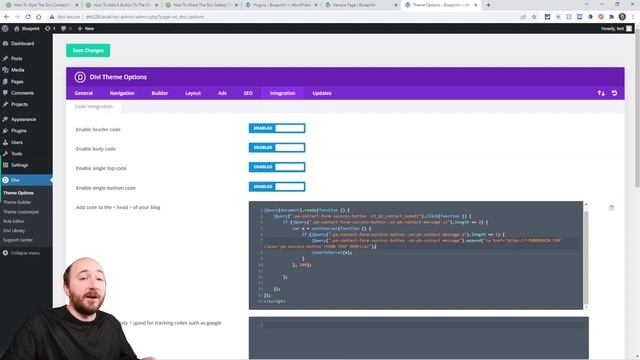Click the share icon in address bar
The image size is (640, 360).
pyautogui.click(x=523, y=17)
